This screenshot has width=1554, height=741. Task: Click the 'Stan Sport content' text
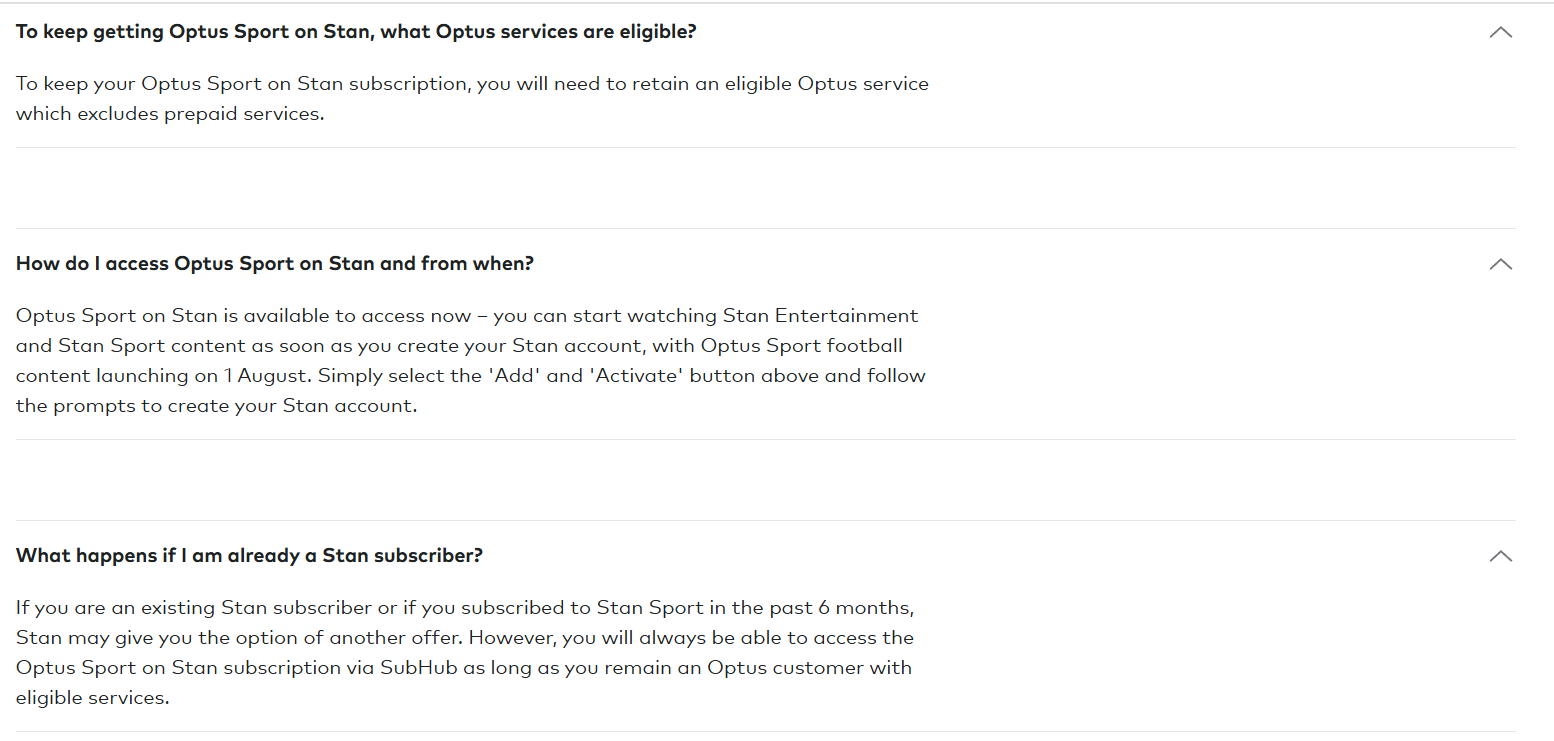tap(142, 346)
